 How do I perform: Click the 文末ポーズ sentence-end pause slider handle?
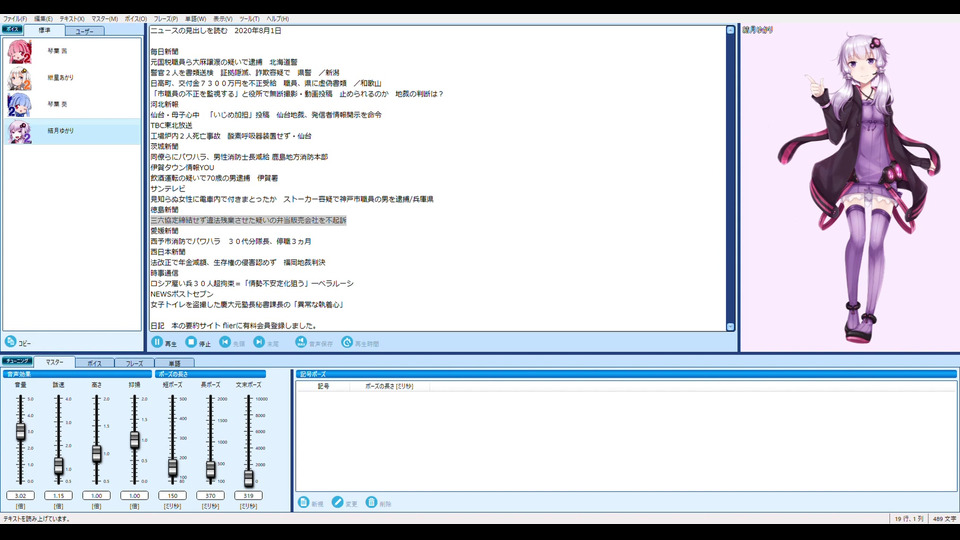point(249,478)
